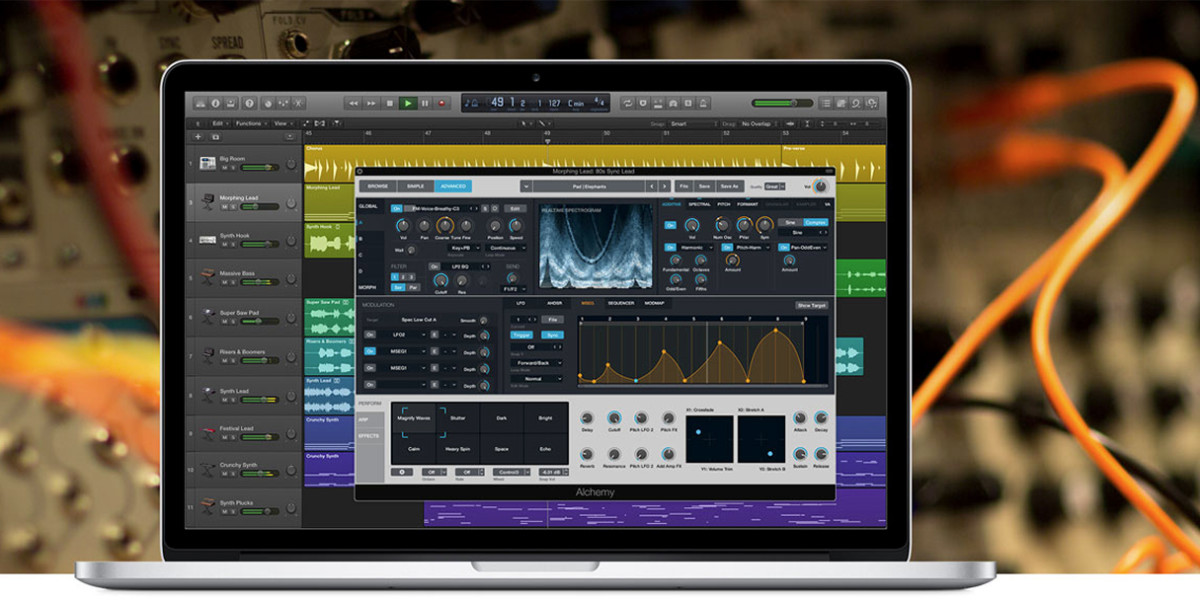Click the Alchemy master Vol knob
The height and width of the screenshot is (600, 1200).
pos(820,186)
